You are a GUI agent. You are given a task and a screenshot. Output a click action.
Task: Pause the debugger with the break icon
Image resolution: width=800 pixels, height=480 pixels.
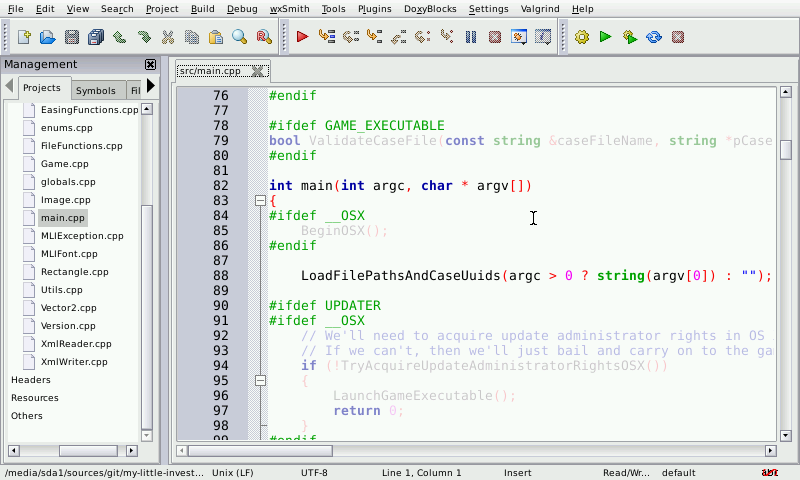[x=471, y=37]
